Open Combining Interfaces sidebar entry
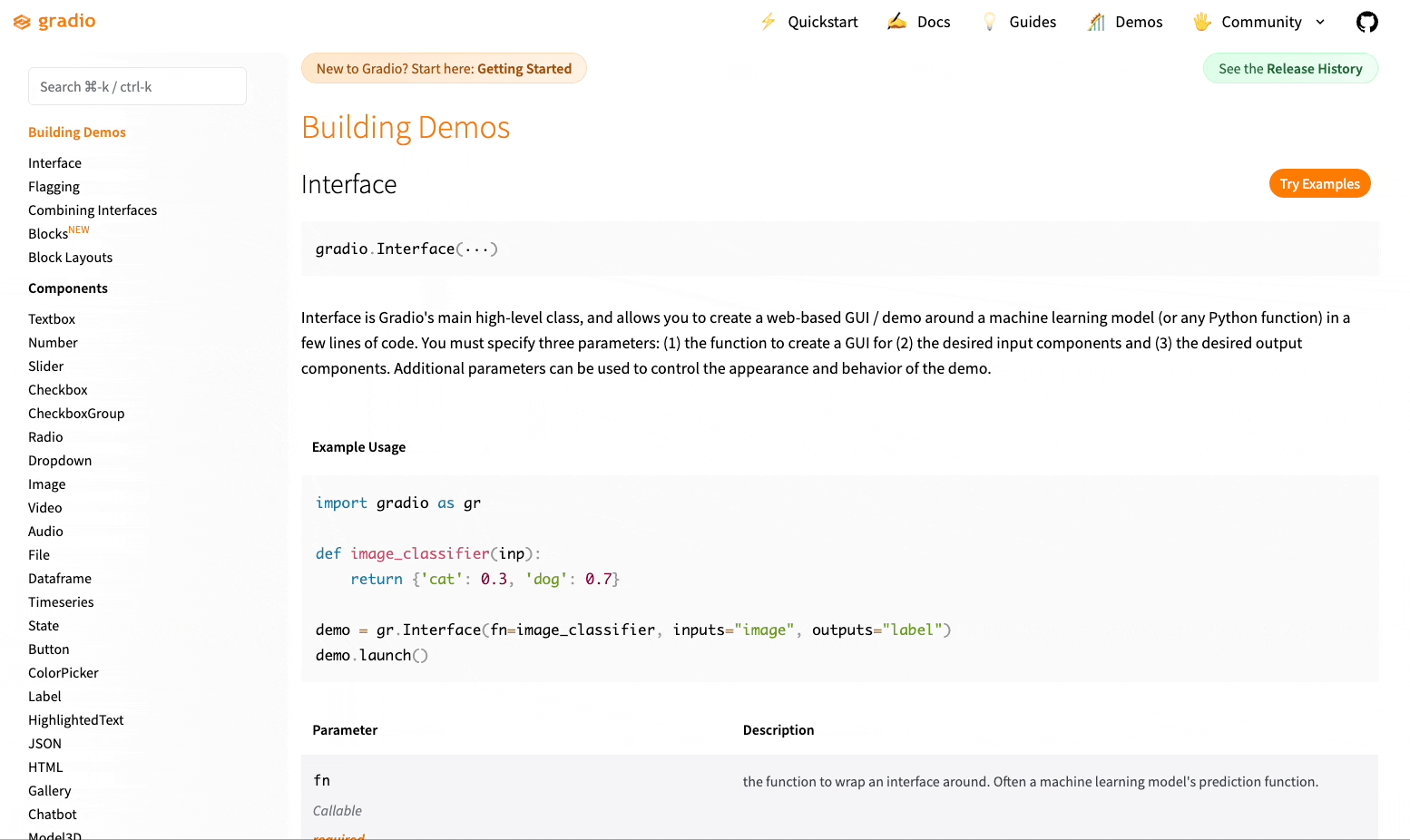This screenshot has width=1410, height=840. [x=93, y=210]
